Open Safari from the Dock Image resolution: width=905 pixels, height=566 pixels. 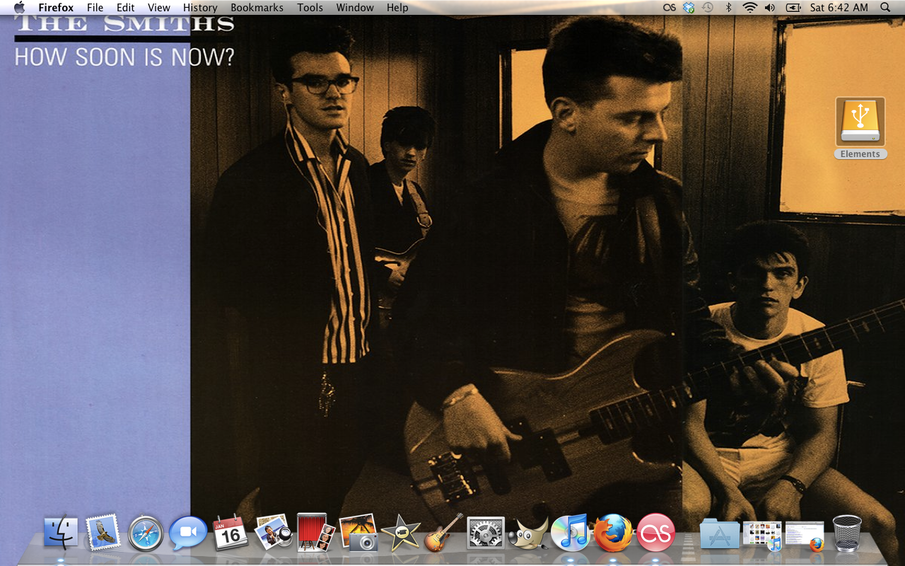tap(145, 533)
